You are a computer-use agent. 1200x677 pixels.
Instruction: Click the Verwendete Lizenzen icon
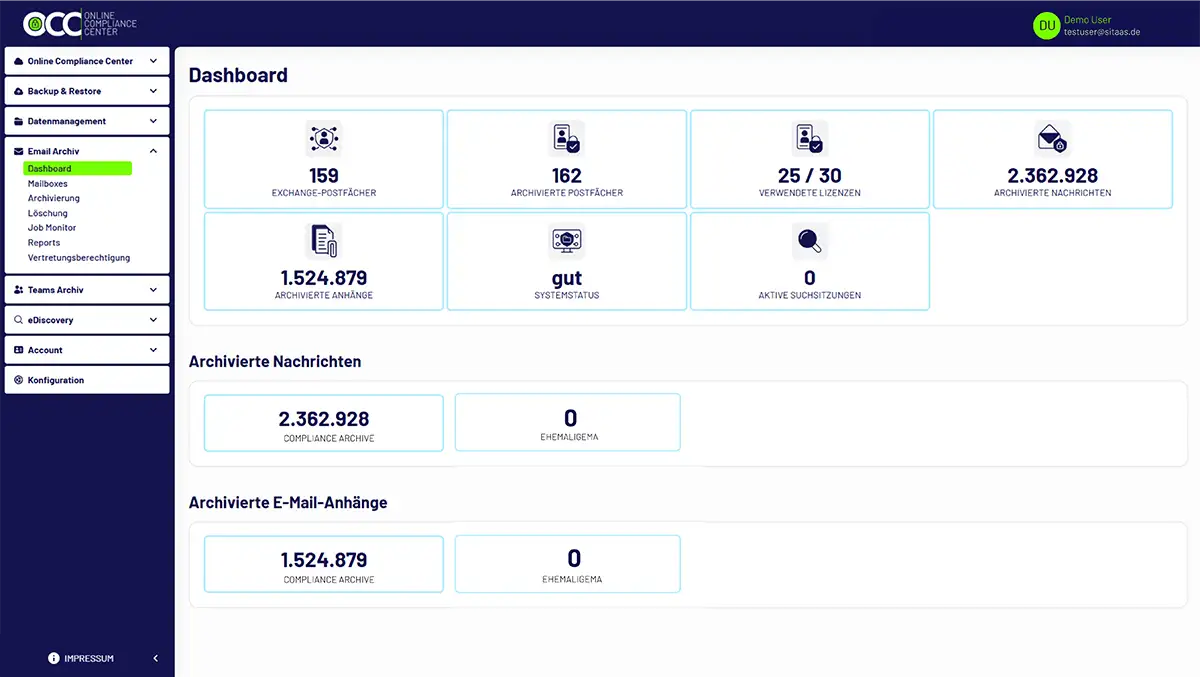pos(809,138)
